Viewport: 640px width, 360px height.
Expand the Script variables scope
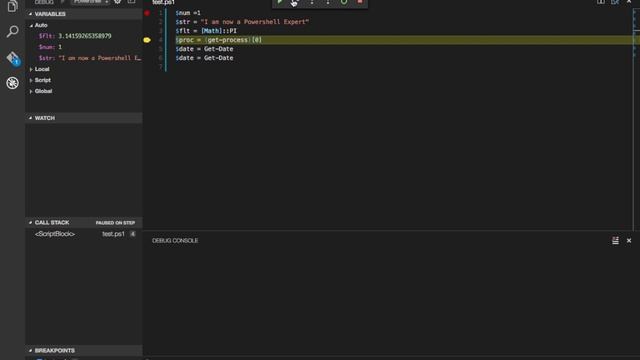tap(84, 80)
